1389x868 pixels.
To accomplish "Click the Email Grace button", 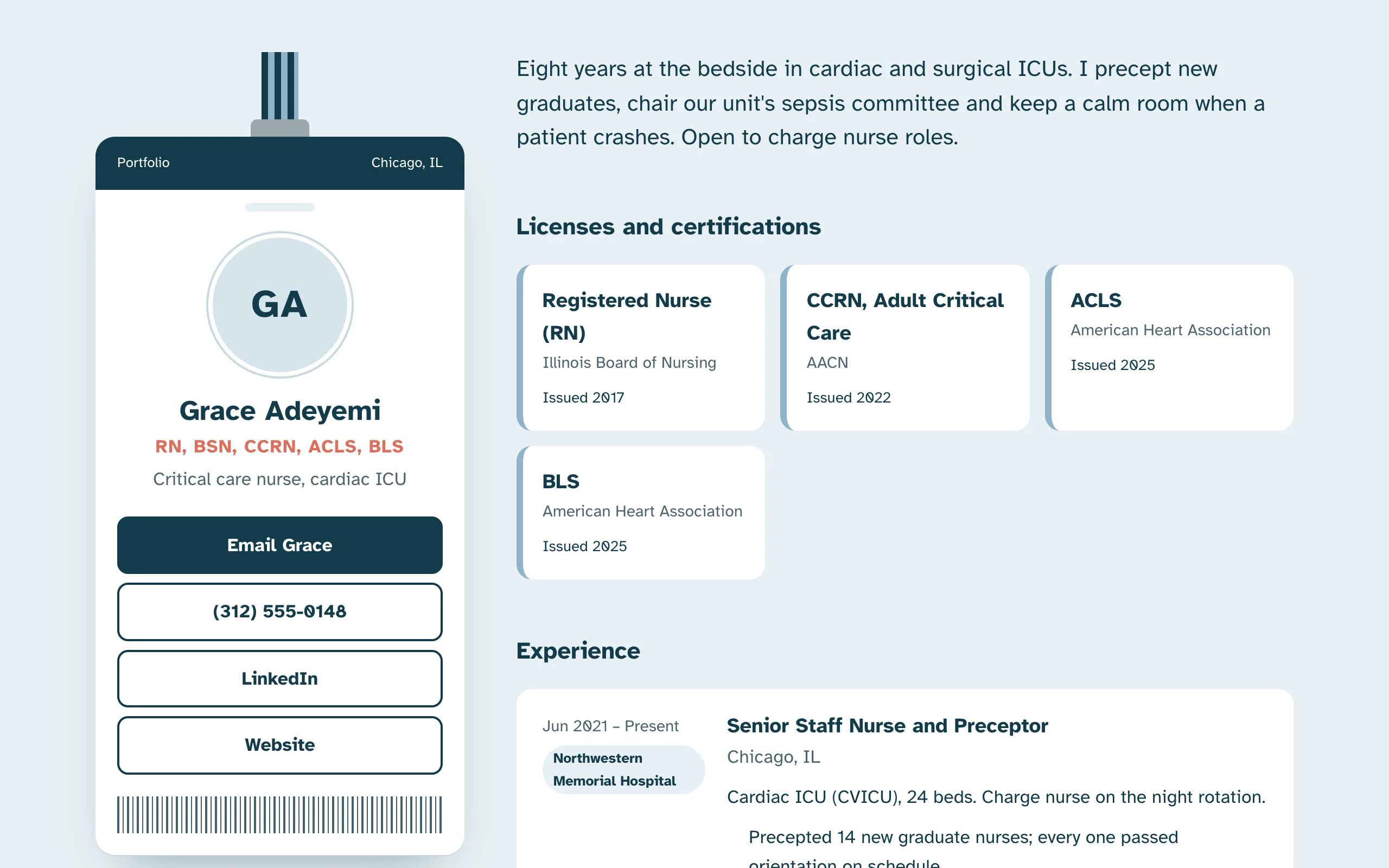I will (x=279, y=545).
